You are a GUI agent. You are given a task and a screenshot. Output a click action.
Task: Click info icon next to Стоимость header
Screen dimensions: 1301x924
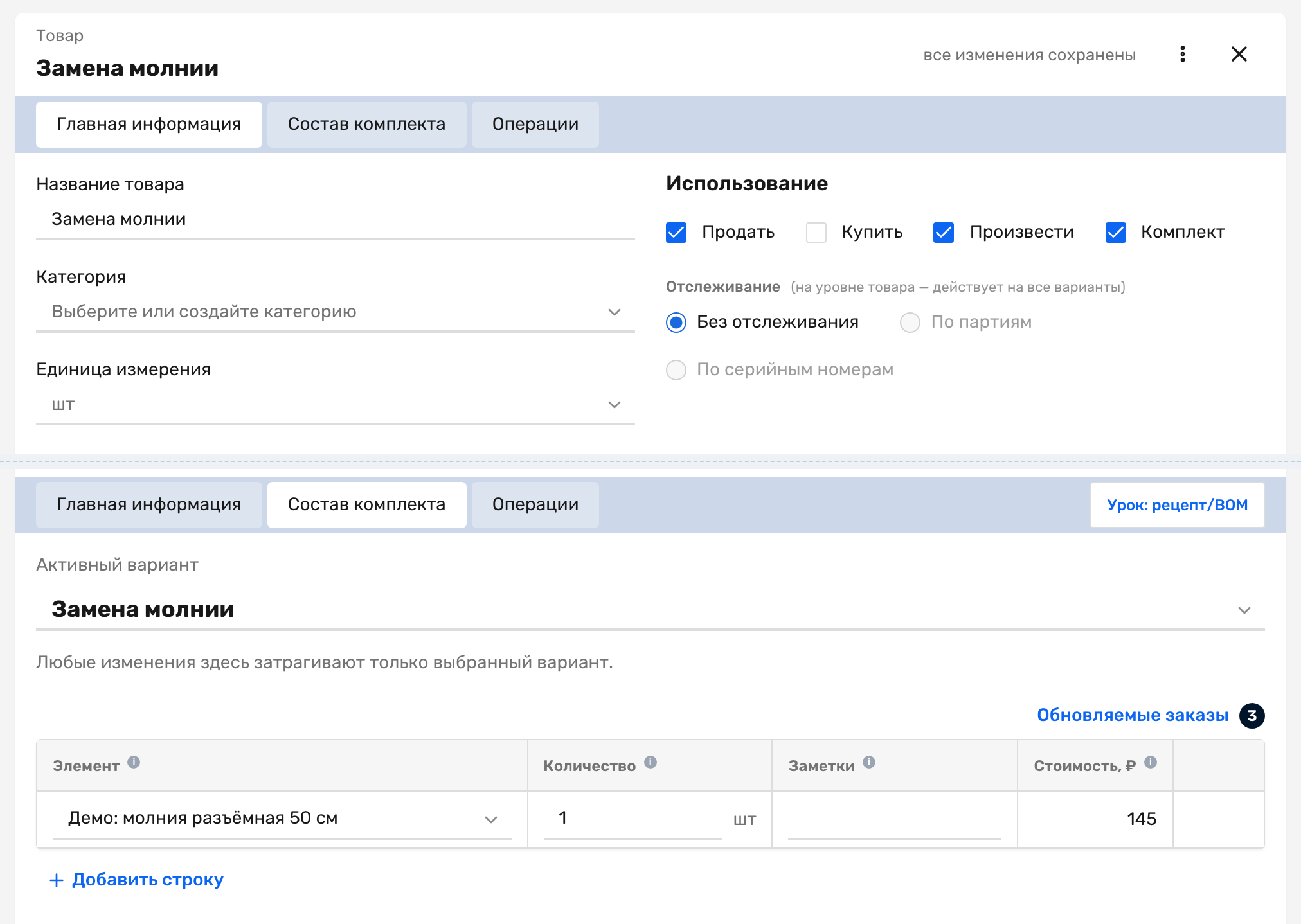(x=1151, y=762)
